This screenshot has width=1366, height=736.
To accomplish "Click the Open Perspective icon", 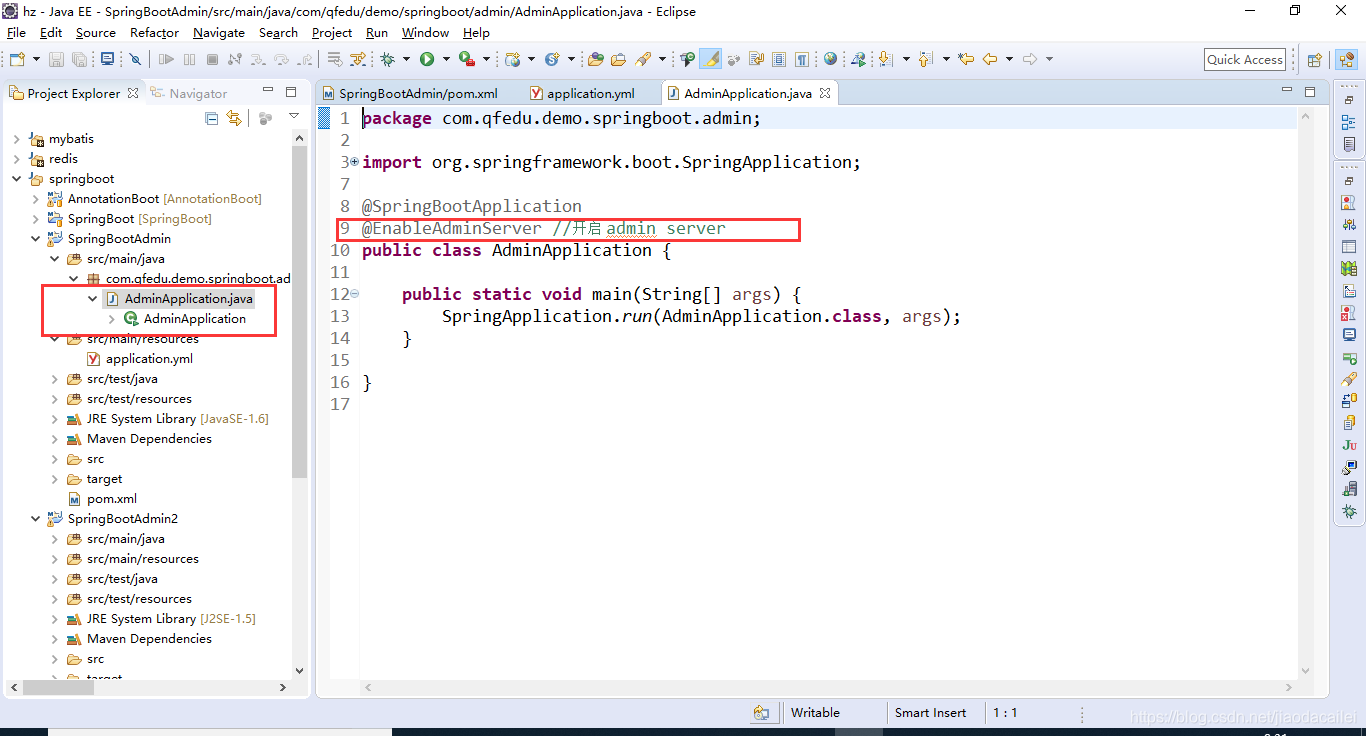I will click(1315, 60).
